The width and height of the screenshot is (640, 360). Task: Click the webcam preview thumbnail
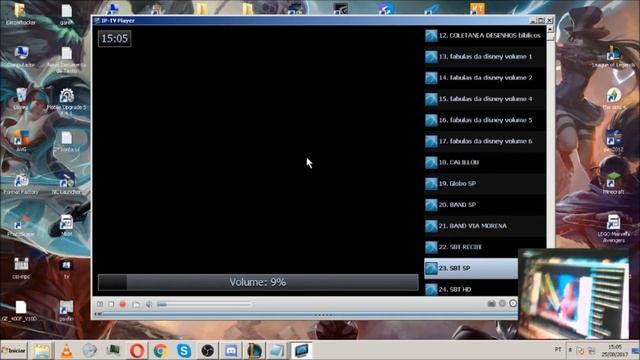[x=573, y=293]
